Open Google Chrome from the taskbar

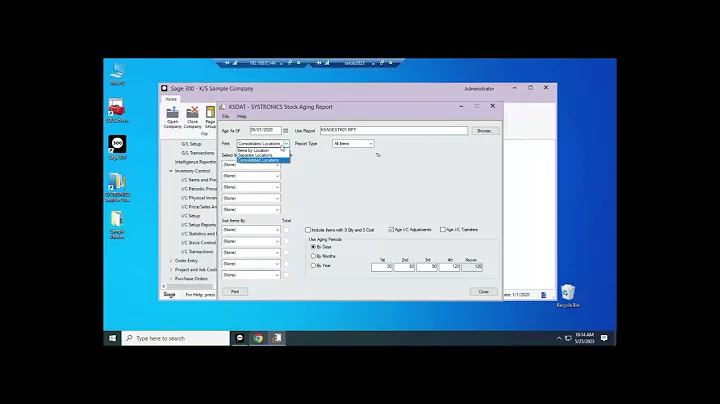point(258,338)
